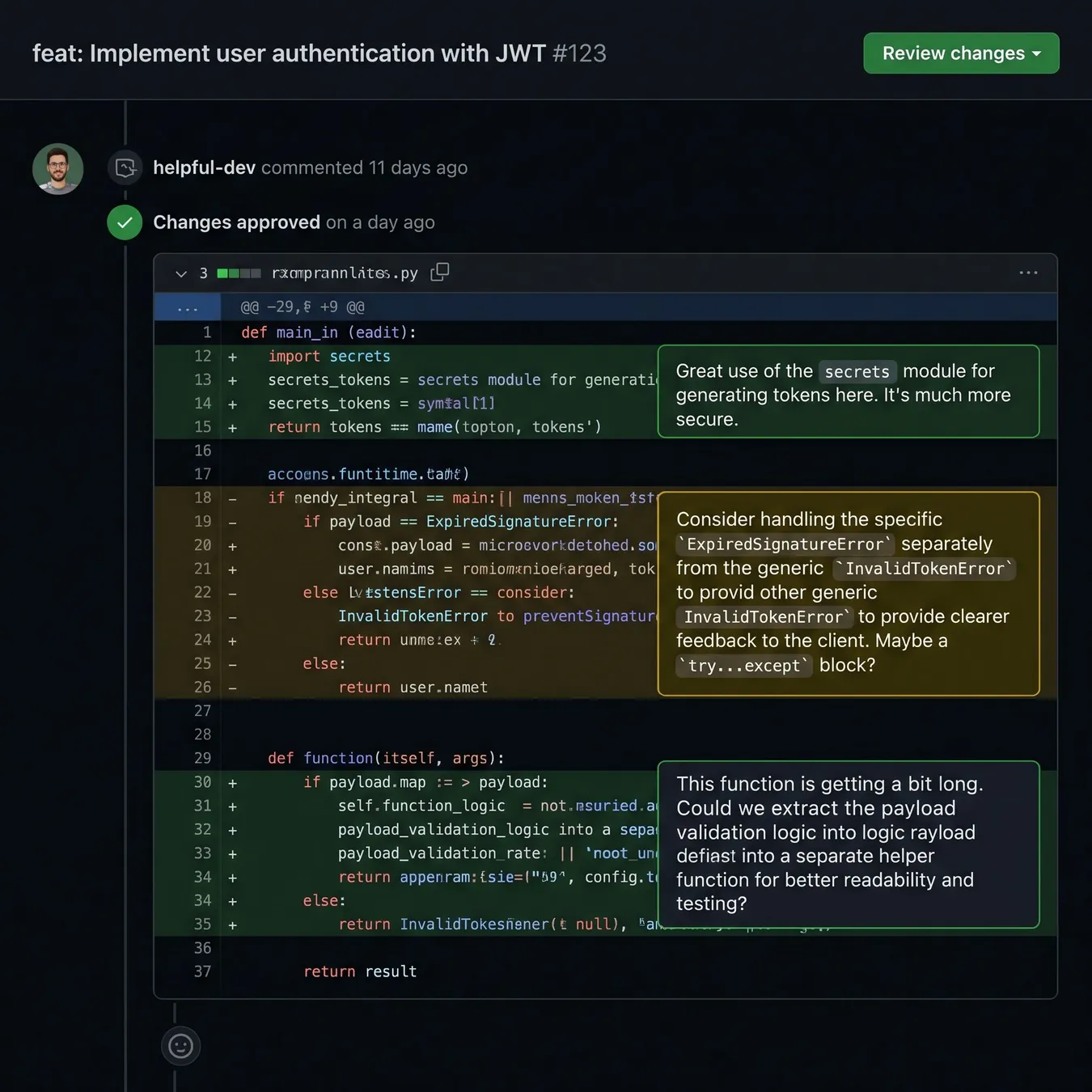Click the '11 days ago' timestamp

(418, 167)
